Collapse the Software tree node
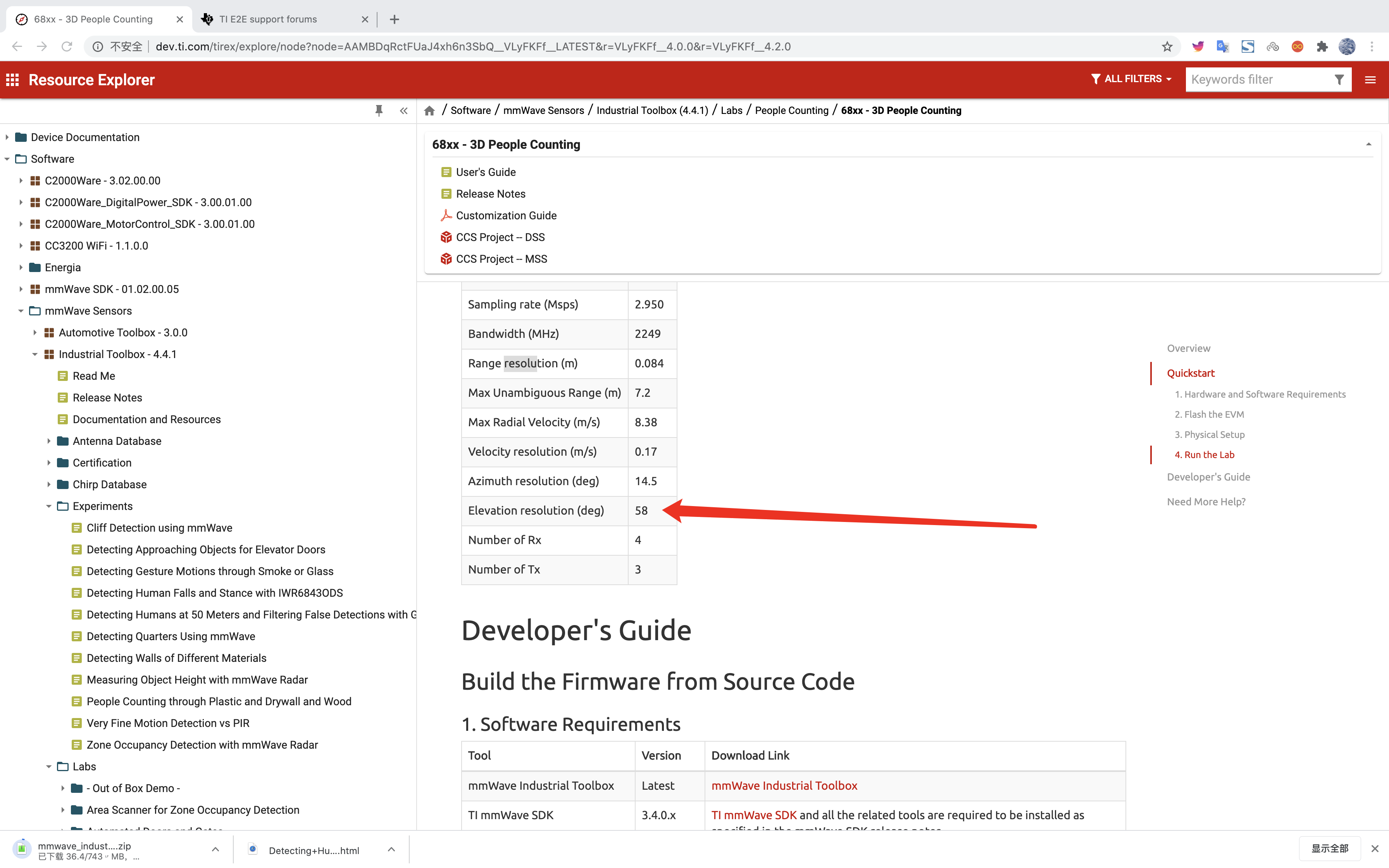This screenshot has width=1389, height=868. pyautogui.click(x=7, y=159)
